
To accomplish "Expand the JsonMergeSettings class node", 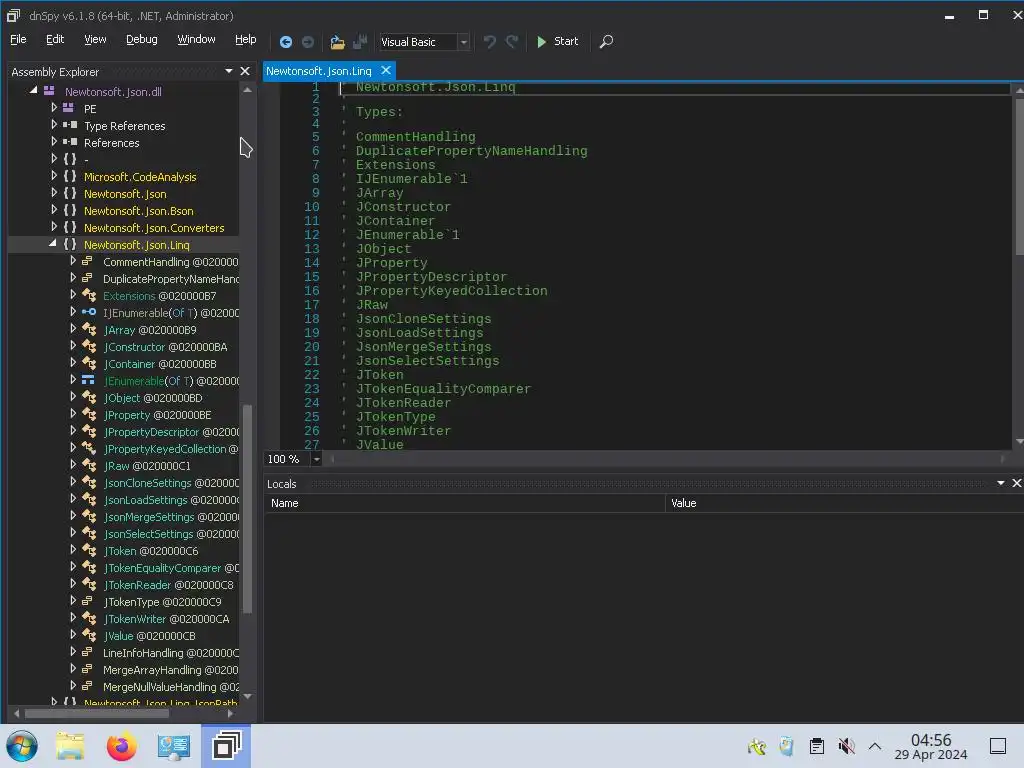I will pos(73,516).
